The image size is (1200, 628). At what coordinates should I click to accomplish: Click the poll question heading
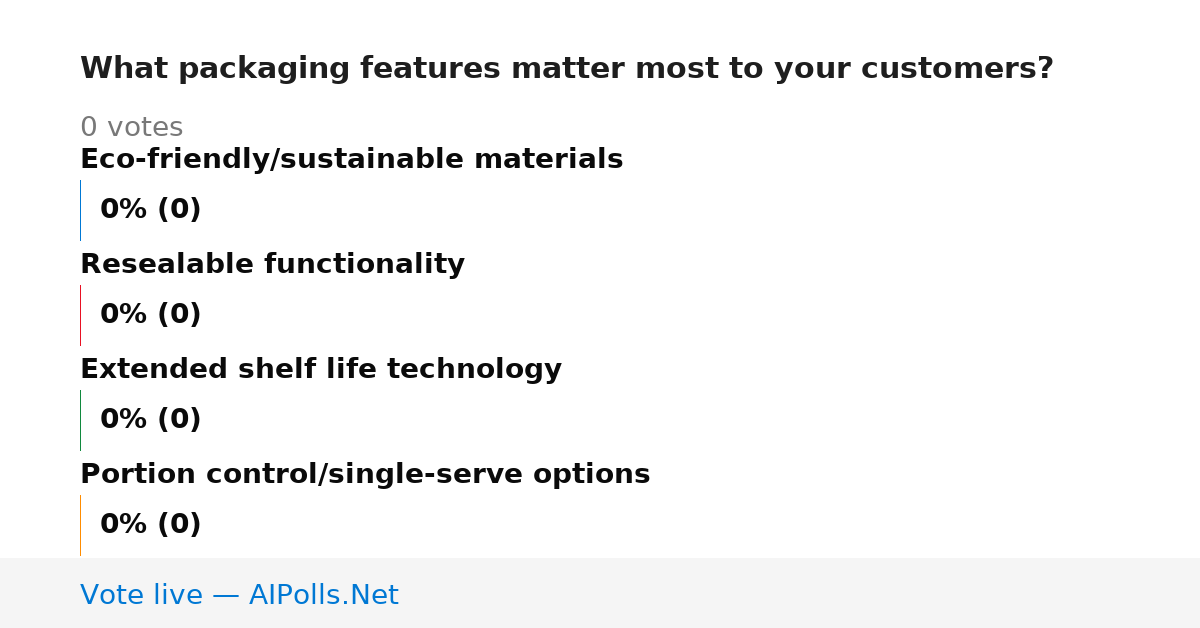click(x=566, y=69)
